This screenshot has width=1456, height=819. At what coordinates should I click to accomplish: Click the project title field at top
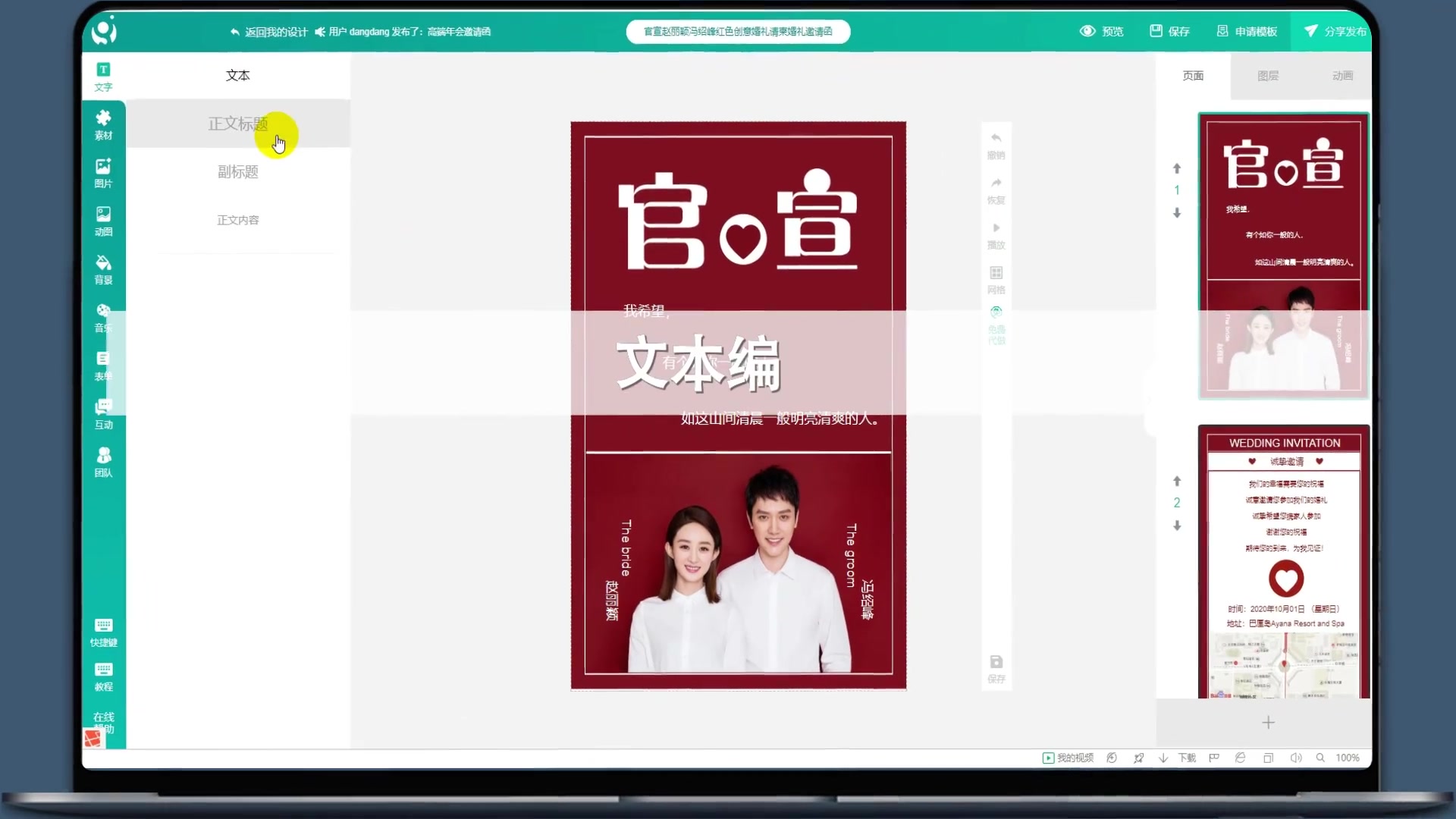point(738,31)
